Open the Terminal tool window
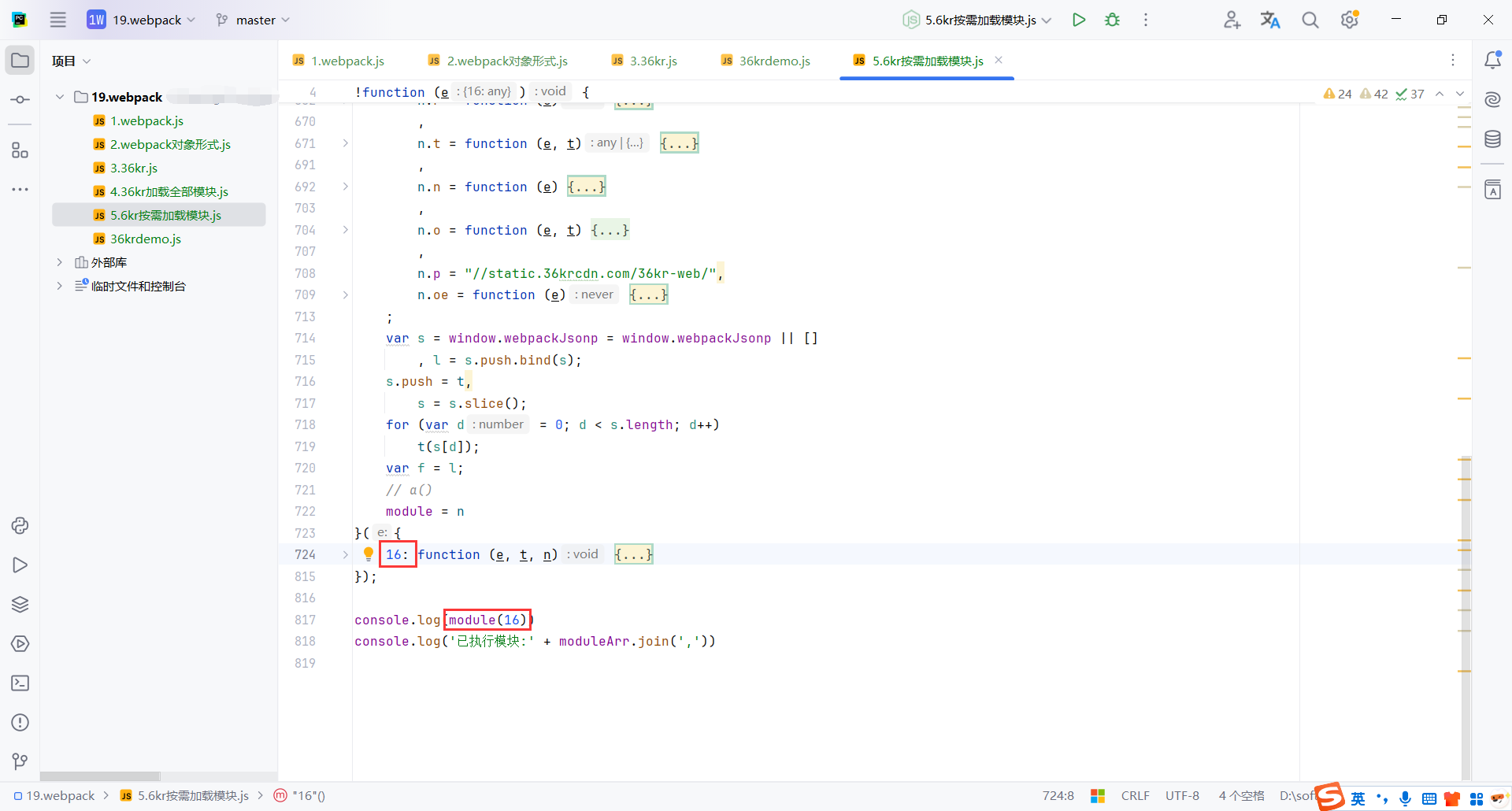Image resolution: width=1512 pixels, height=811 pixels. 20,683
